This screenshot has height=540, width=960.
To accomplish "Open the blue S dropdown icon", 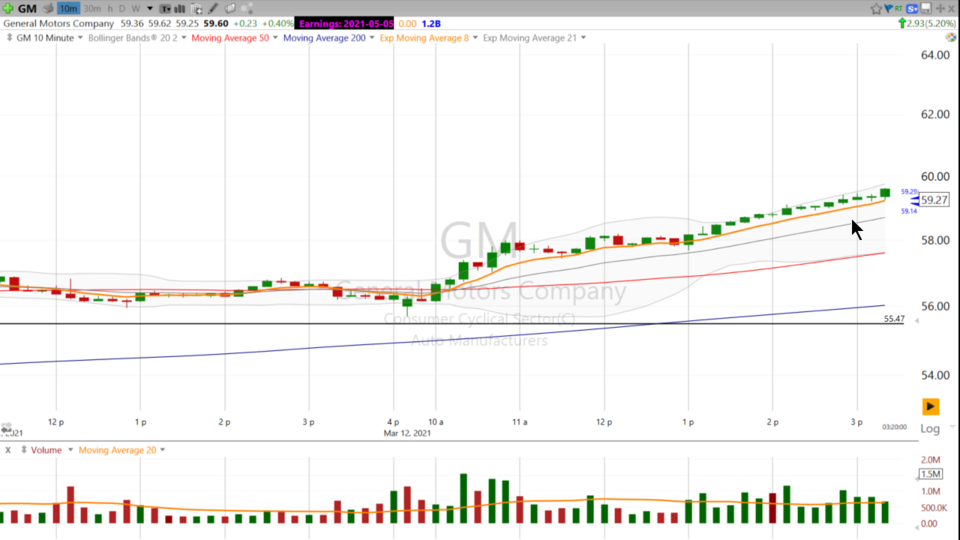I will [x=912, y=9].
